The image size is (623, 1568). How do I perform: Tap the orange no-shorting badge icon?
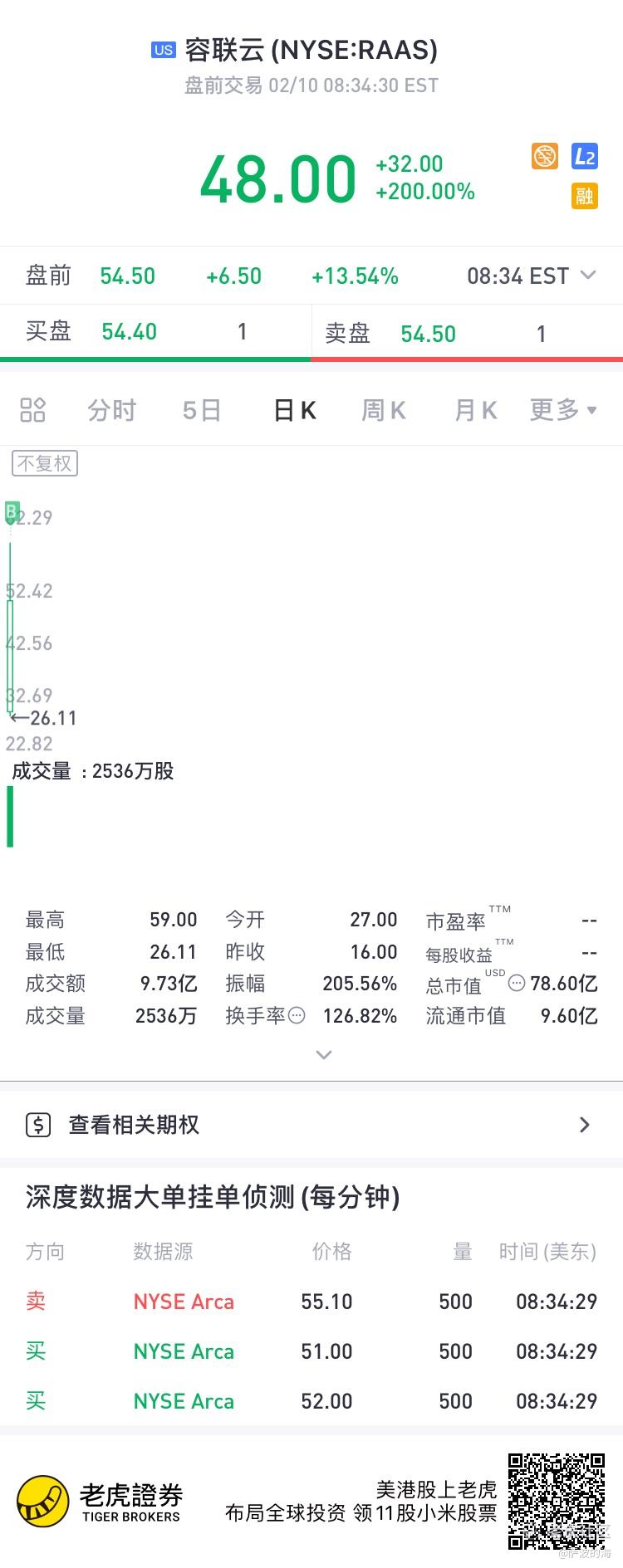click(x=545, y=156)
